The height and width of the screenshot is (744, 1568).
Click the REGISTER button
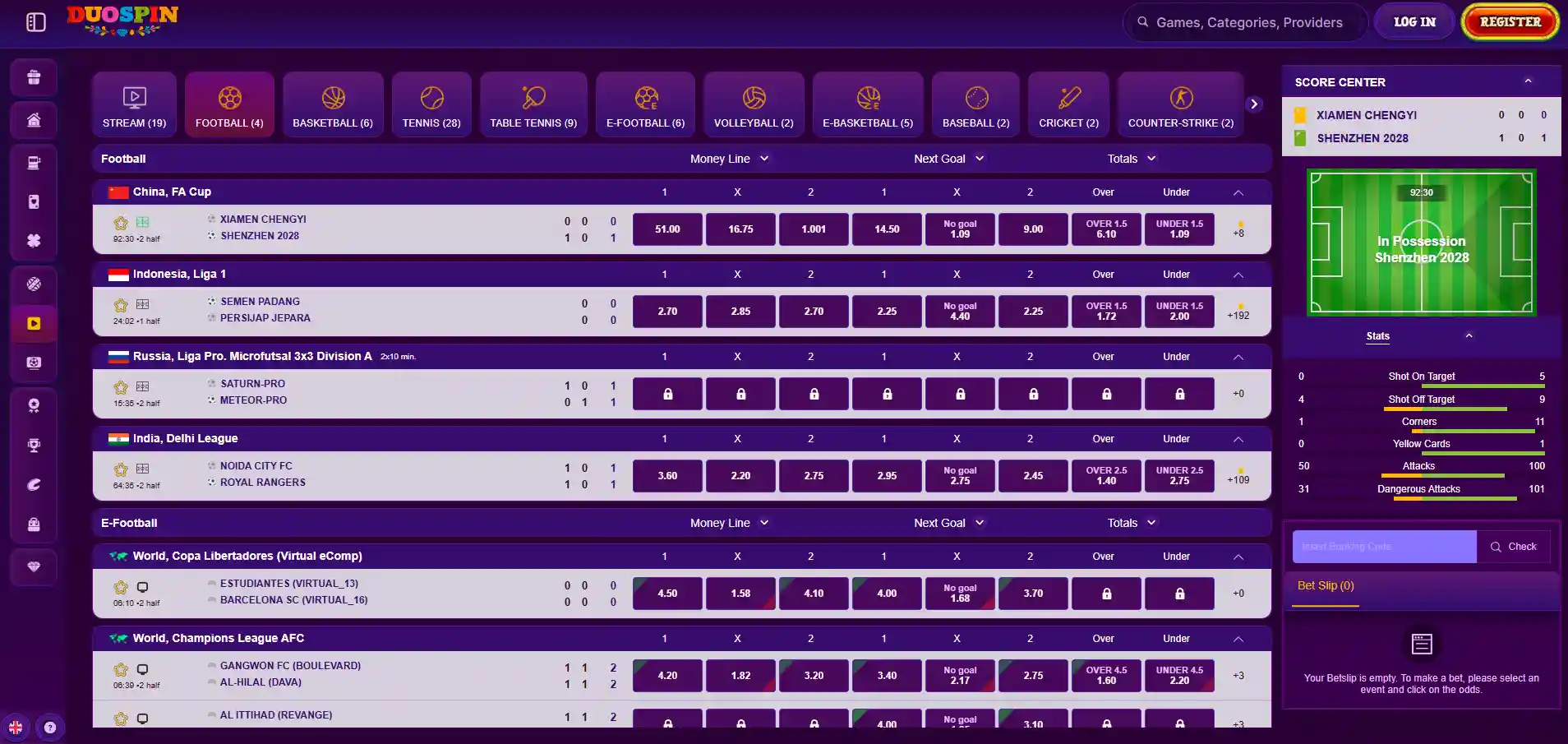tap(1510, 22)
